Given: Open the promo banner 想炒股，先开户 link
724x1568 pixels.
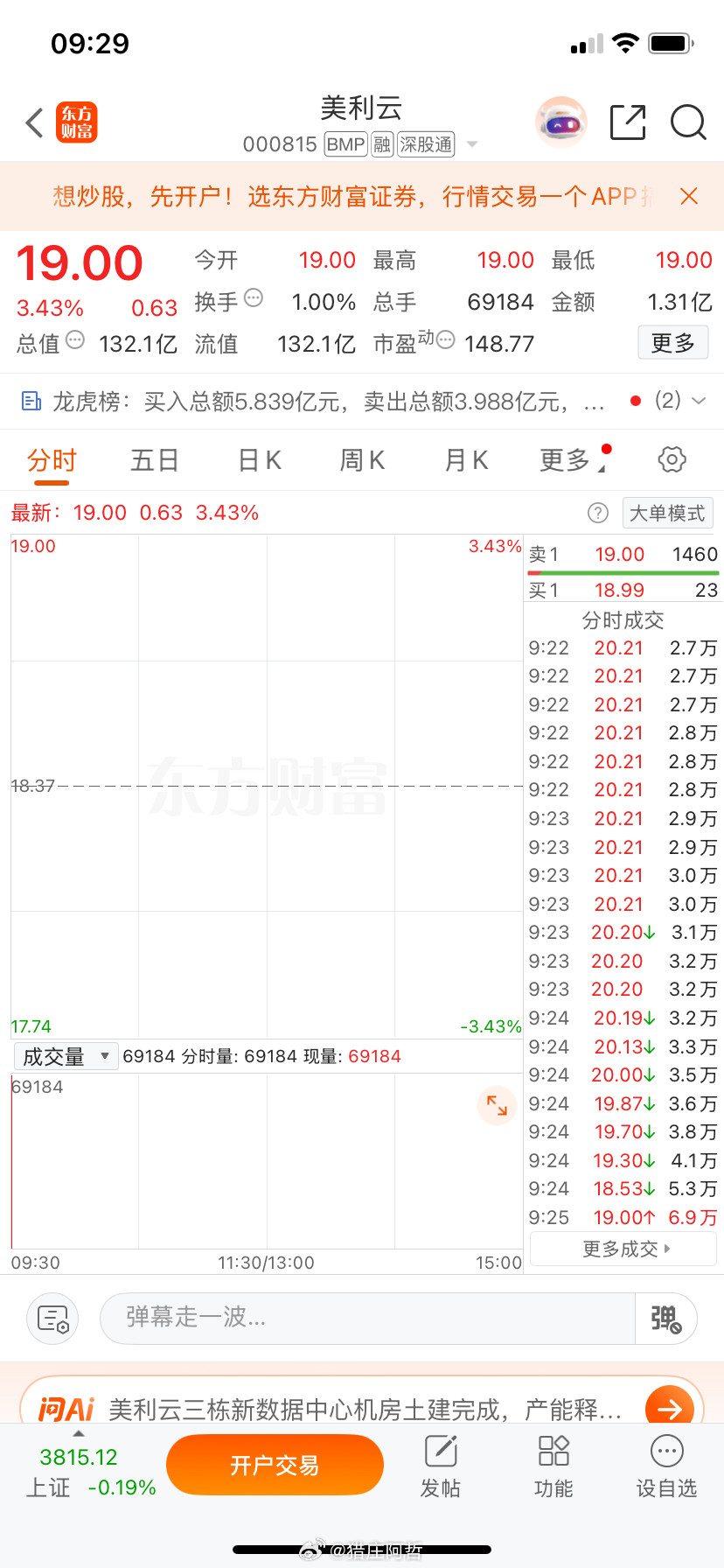Looking at the screenshot, I should pos(353,196).
